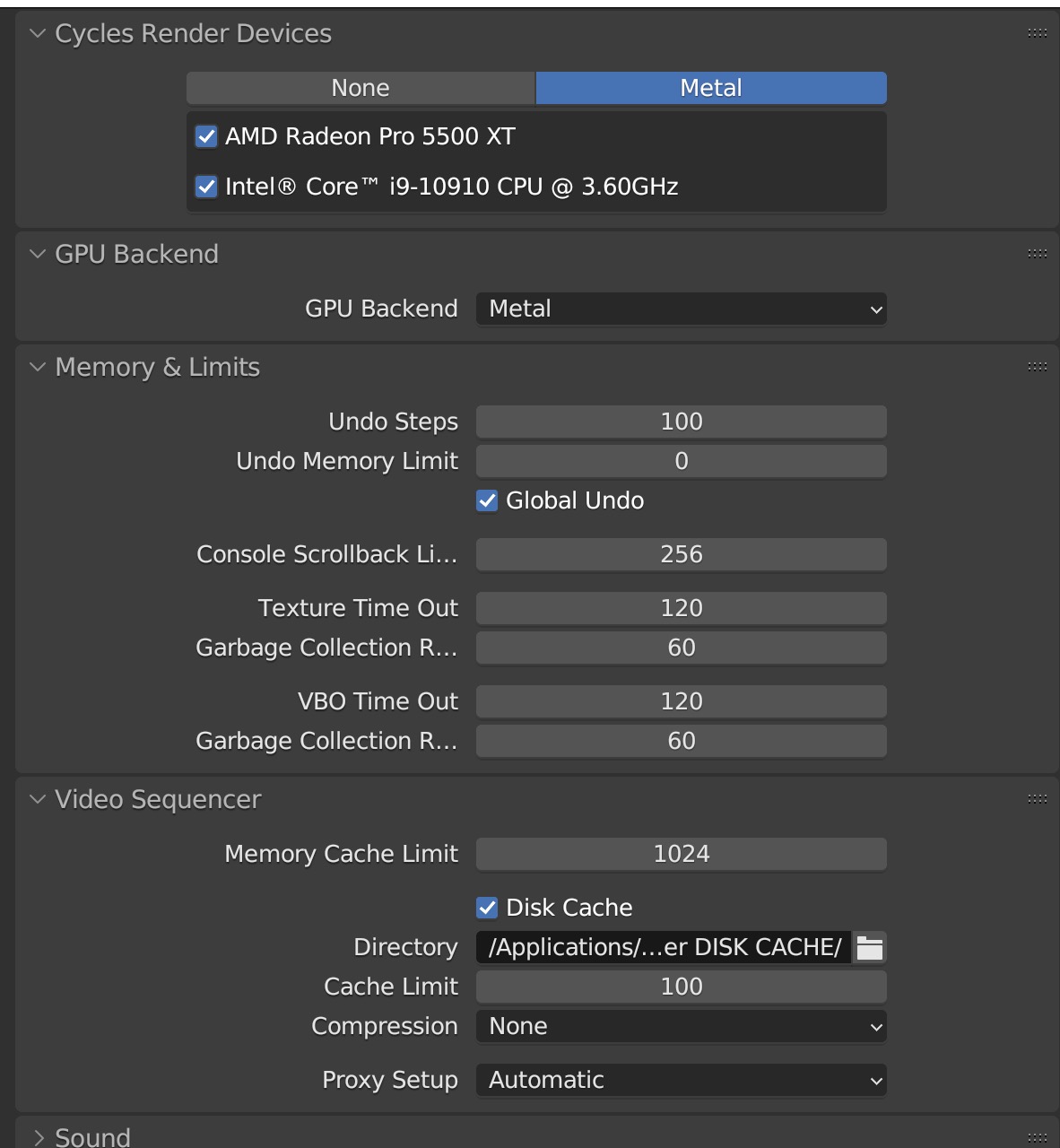Open the GPU Backend Metal dropdown
This screenshot has width=1060, height=1148.
(x=682, y=309)
